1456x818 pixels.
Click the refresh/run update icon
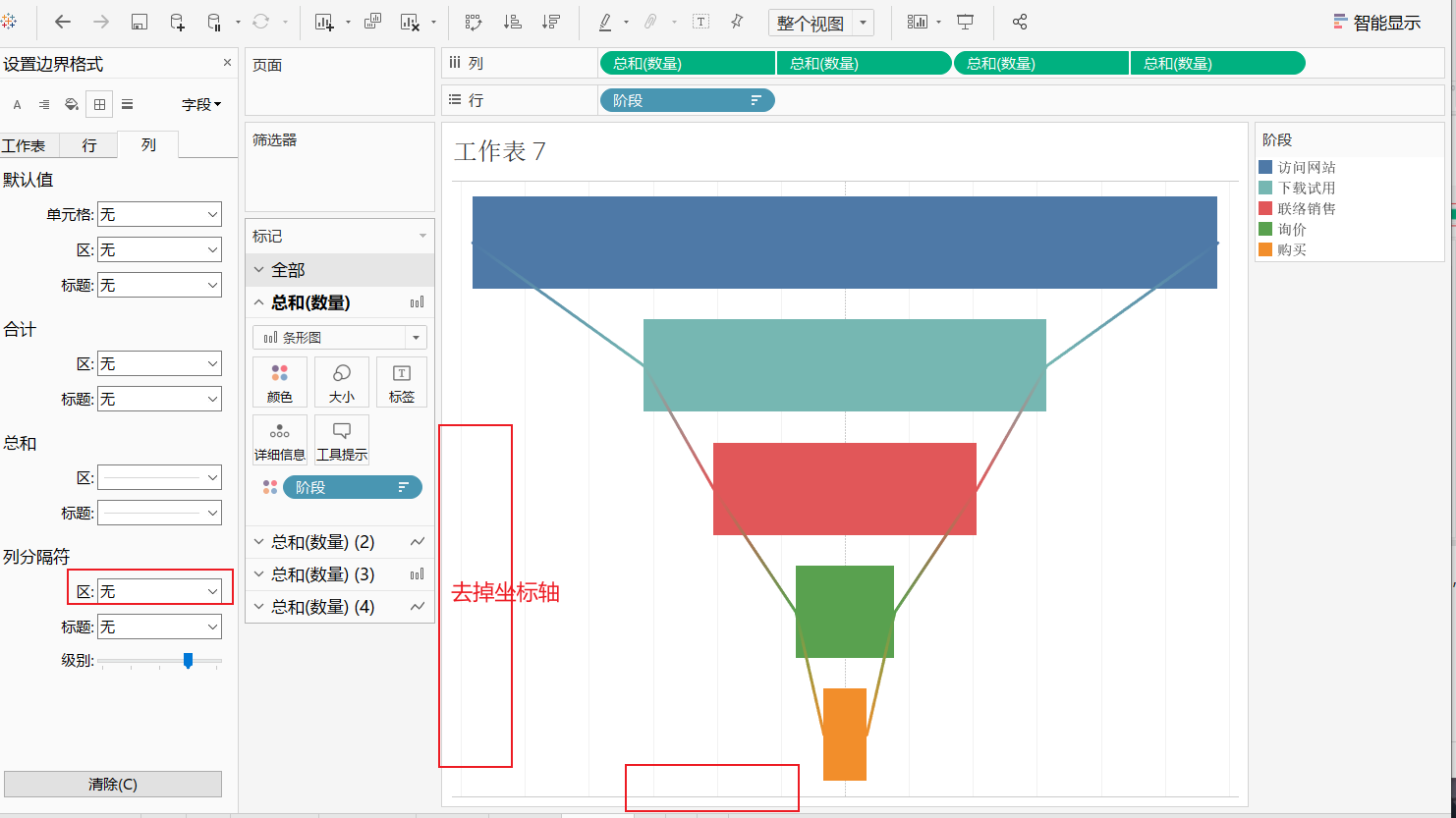click(x=261, y=22)
